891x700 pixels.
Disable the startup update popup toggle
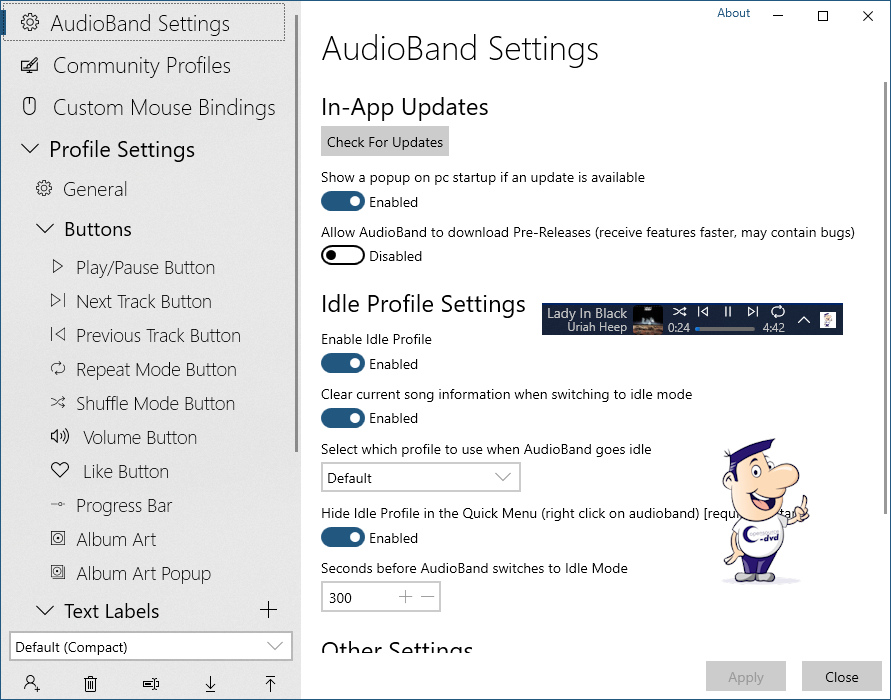tap(342, 202)
